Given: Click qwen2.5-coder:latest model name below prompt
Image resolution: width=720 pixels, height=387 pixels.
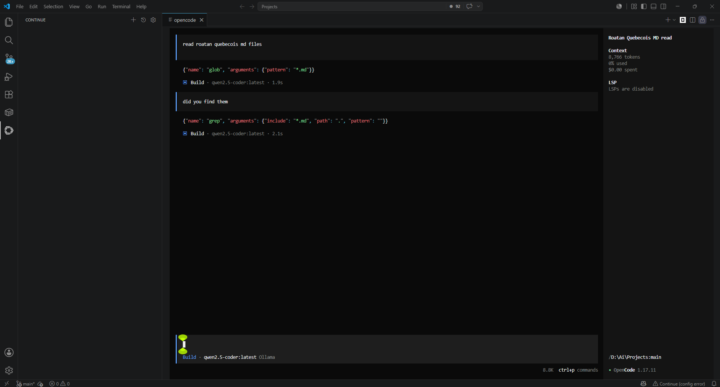Looking at the screenshot, I should pyautogui.click(x=230, y=357).
